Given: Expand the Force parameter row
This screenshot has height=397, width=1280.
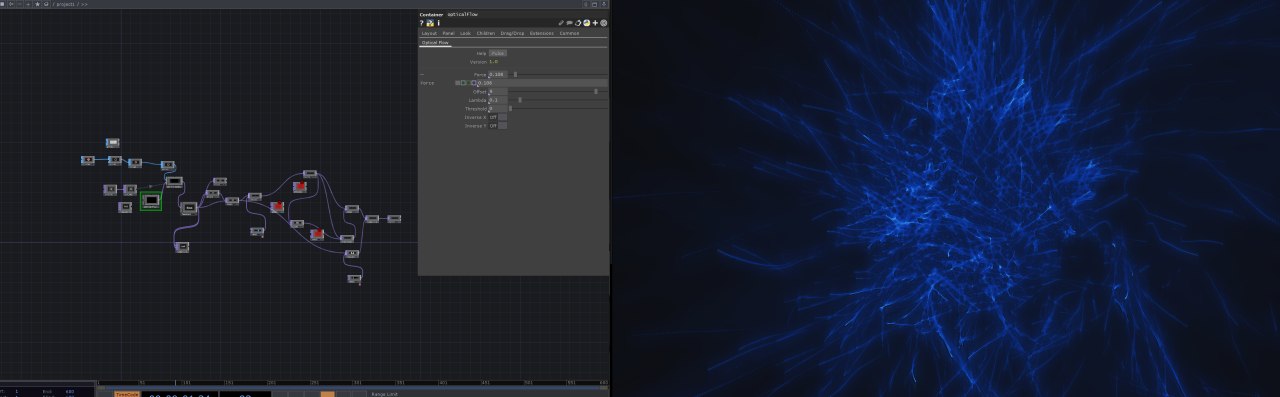Looking at the screenshot, I should click(422, 74).
